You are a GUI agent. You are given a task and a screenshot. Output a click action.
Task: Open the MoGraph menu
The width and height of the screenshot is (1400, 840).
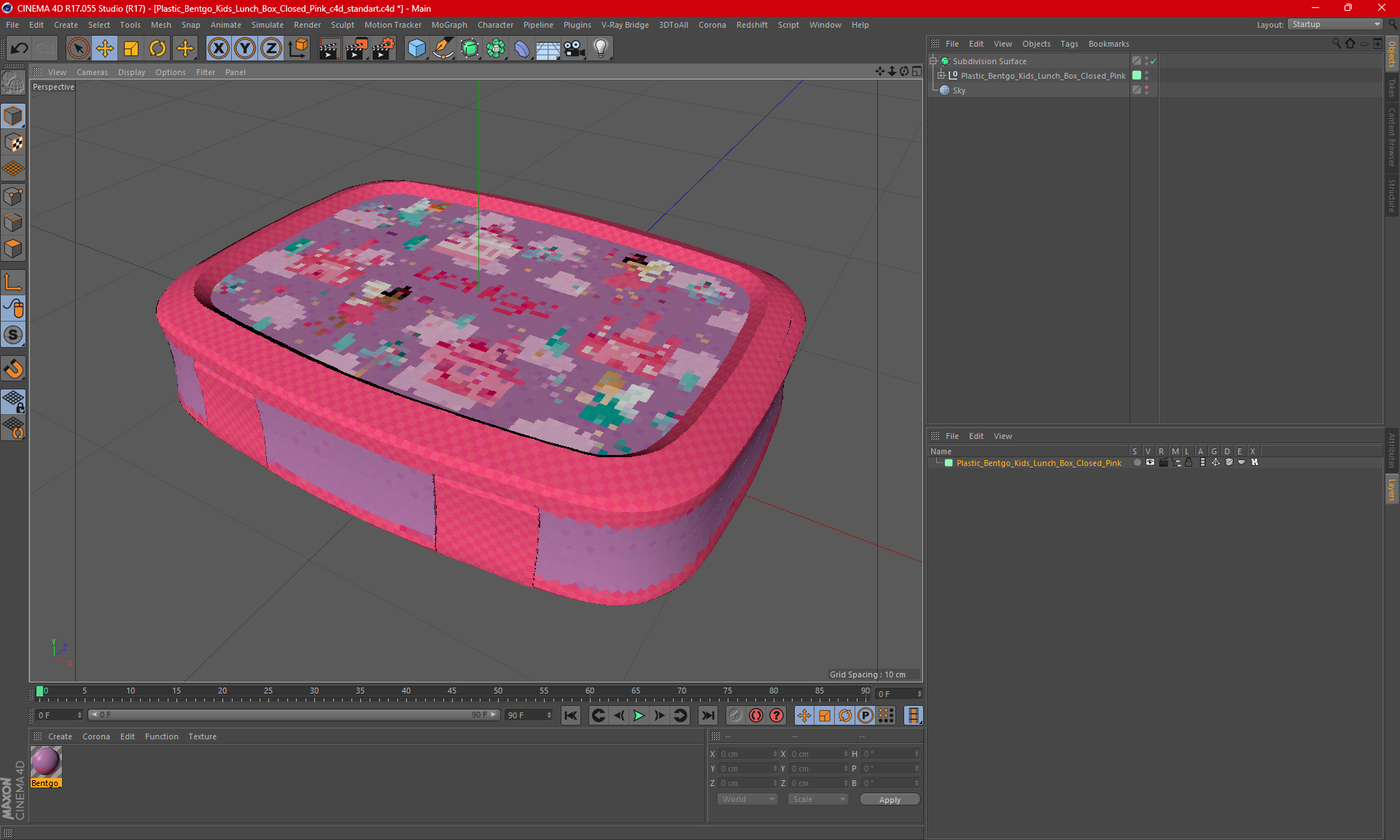(449, 25)
